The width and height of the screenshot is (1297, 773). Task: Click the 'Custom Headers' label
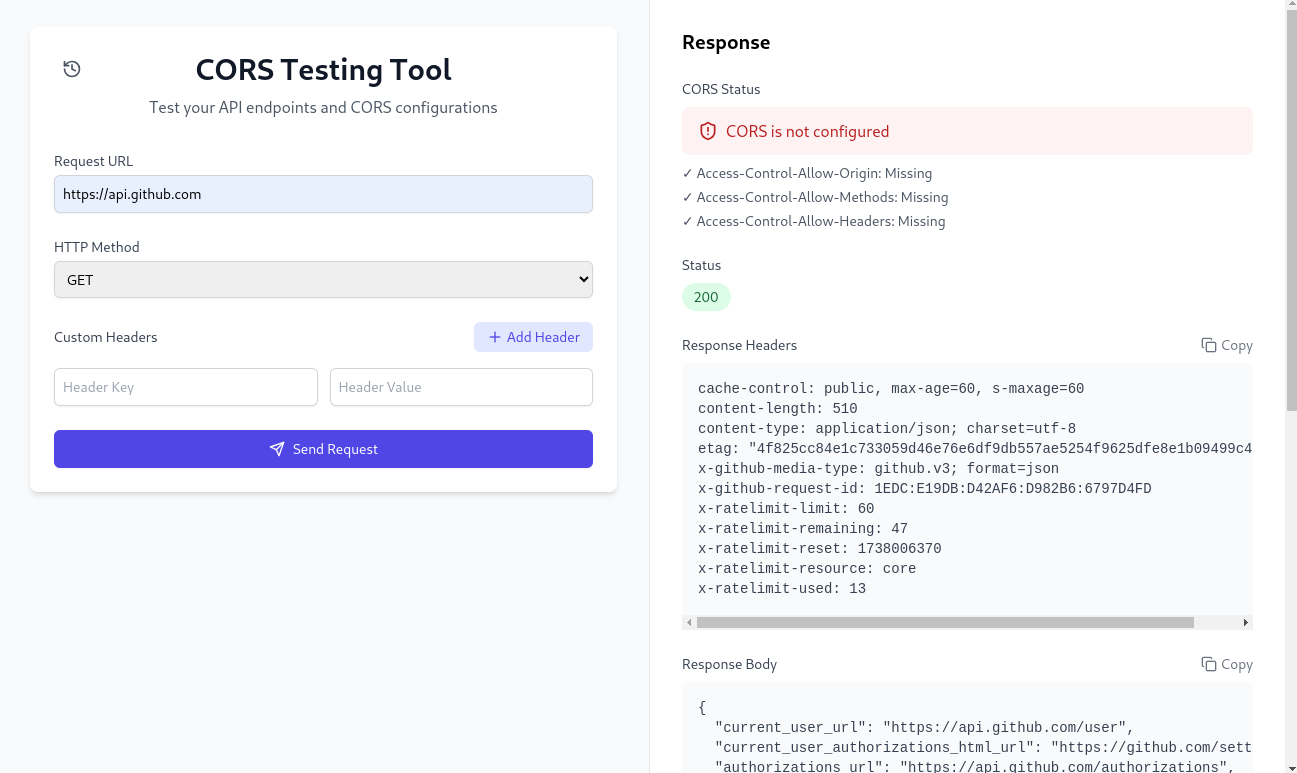point(106,337)
